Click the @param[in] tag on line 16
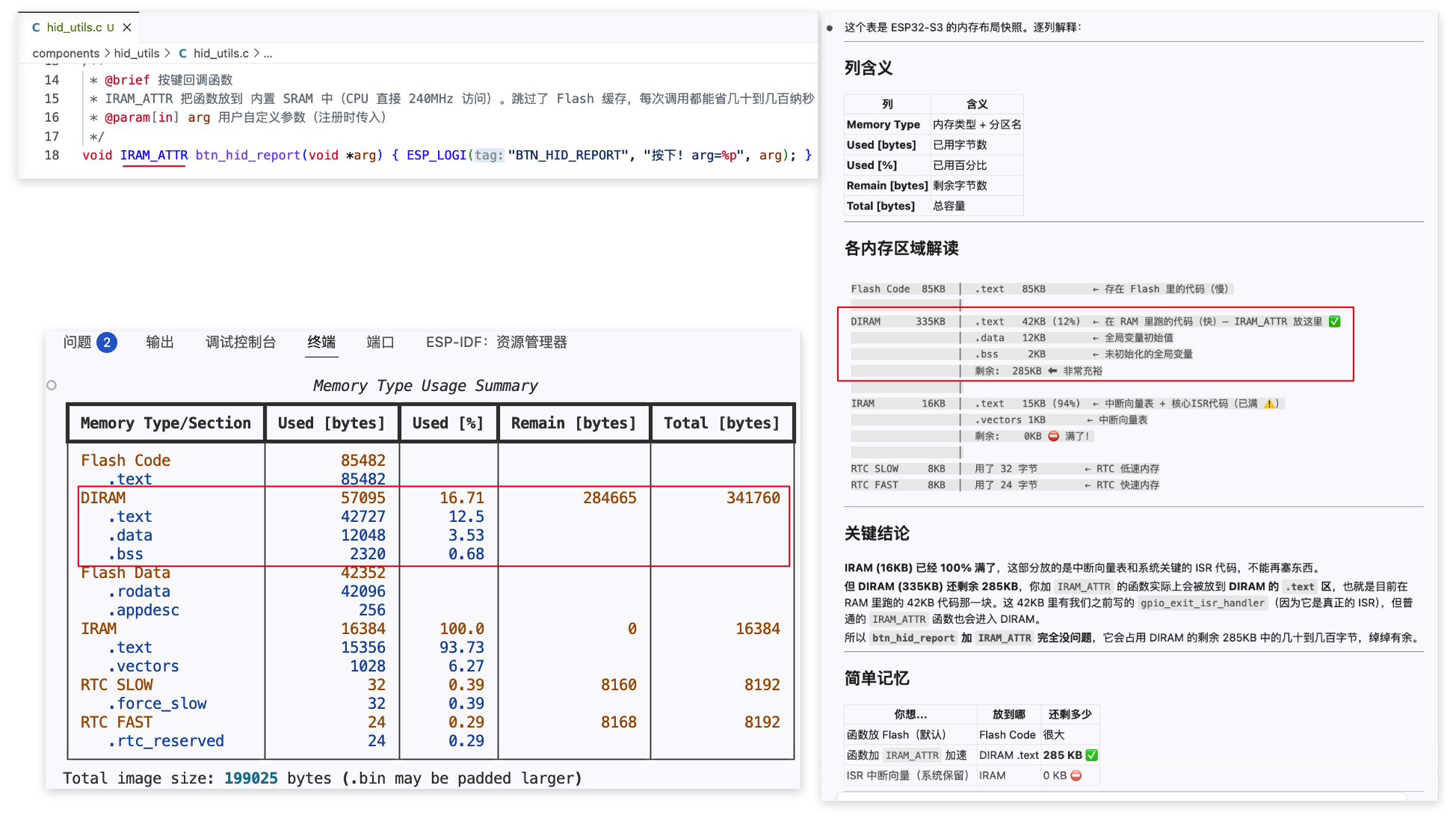Image resolution: width=1456 pixels, height=824 pixels. 142,117
